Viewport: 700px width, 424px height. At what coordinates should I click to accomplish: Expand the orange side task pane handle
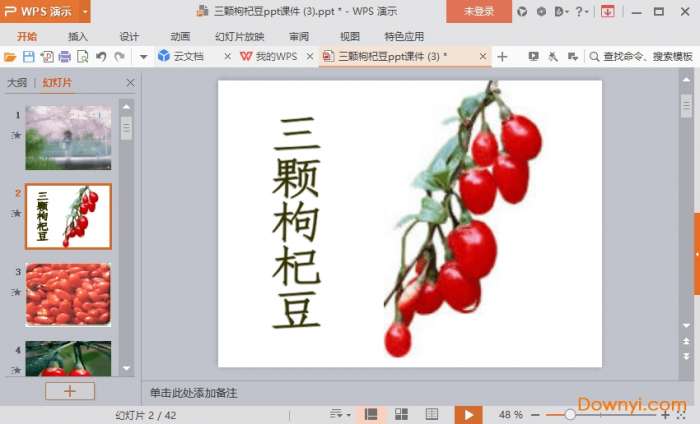[697, 254]
